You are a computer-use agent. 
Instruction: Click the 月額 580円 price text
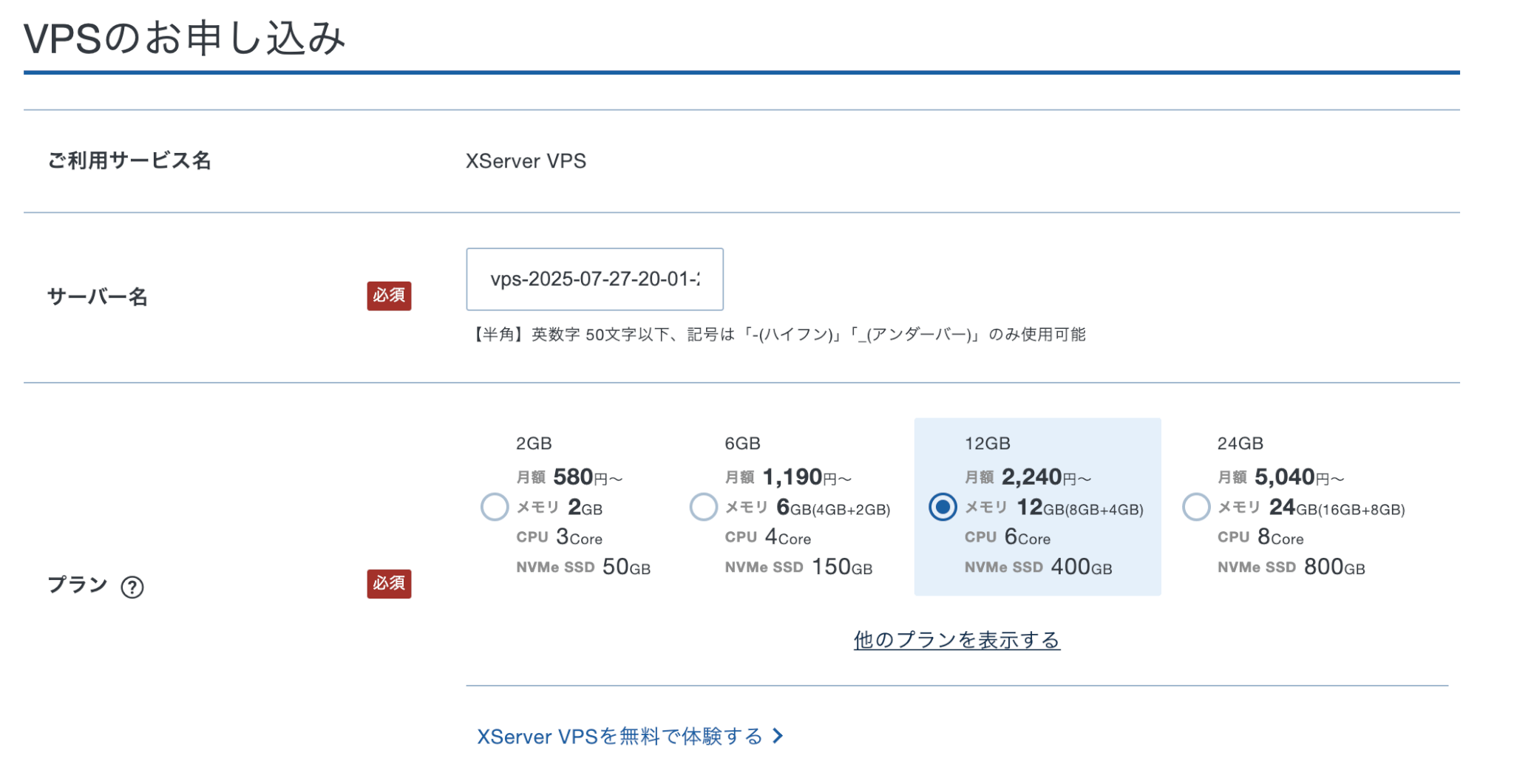pos(569,477)
